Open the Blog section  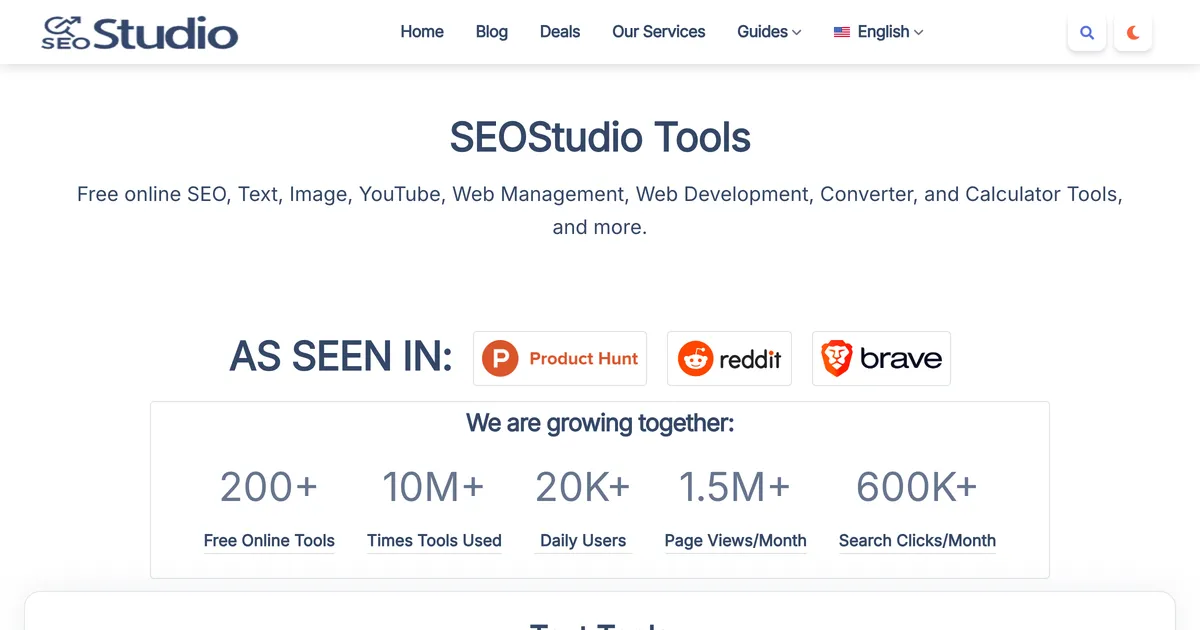[x=491, y=31]
